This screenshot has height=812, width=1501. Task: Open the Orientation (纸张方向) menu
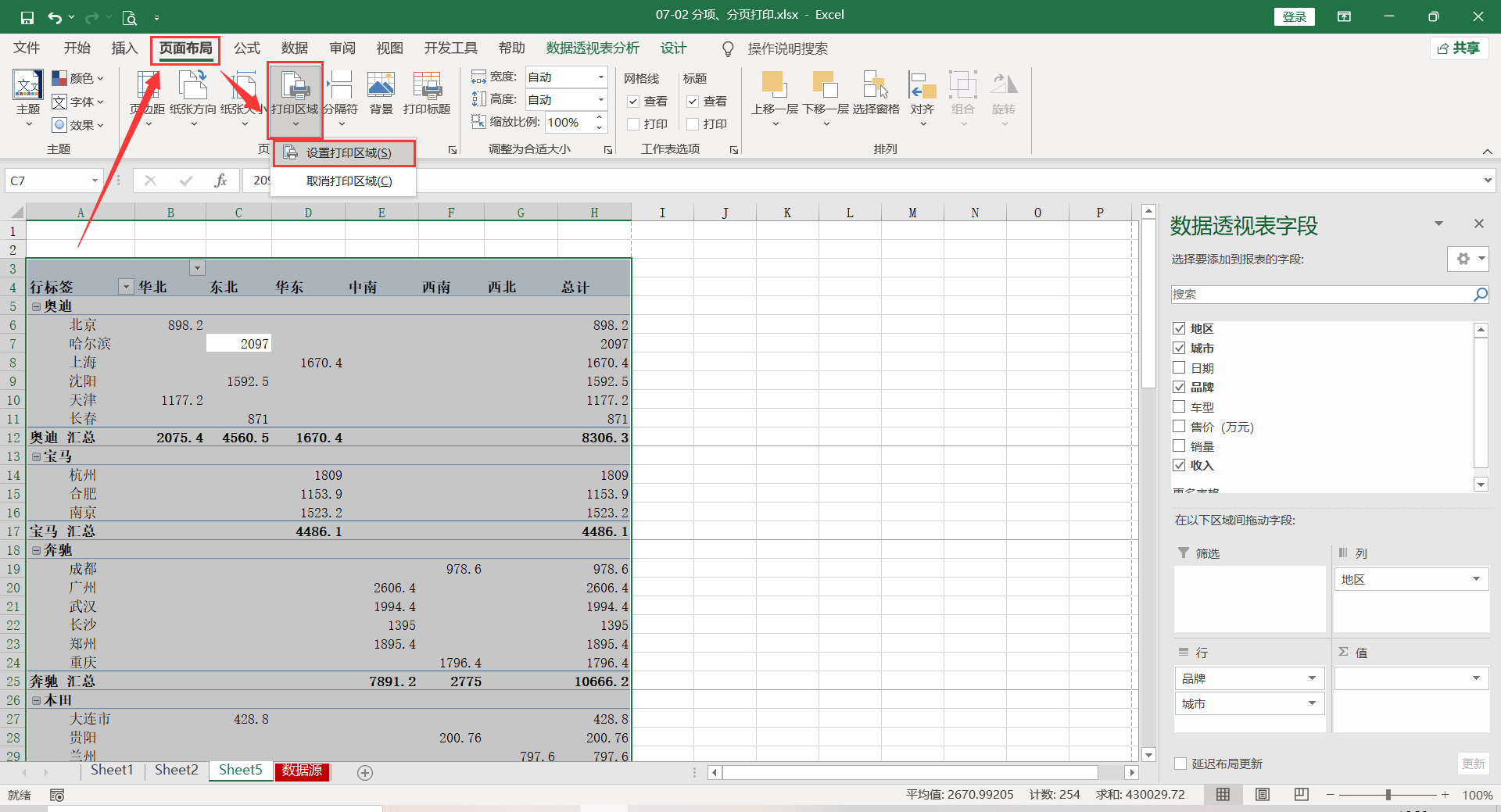click(x=193, y=98)
